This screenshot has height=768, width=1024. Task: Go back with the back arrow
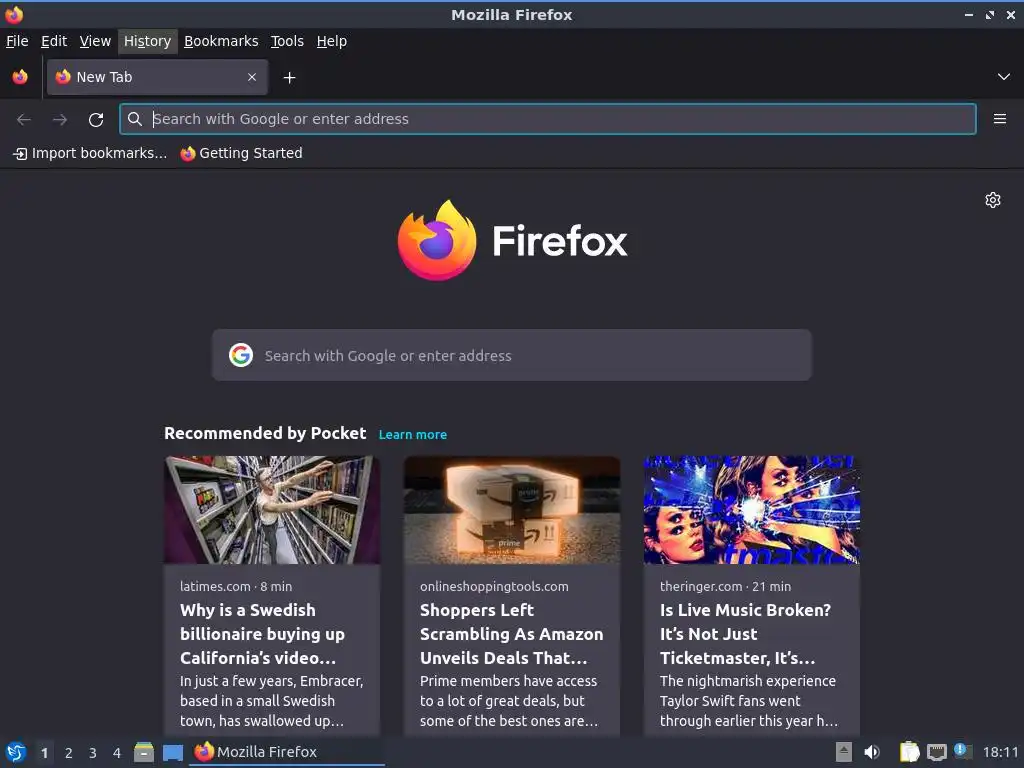pyautogui.click(x=24, y=119)
